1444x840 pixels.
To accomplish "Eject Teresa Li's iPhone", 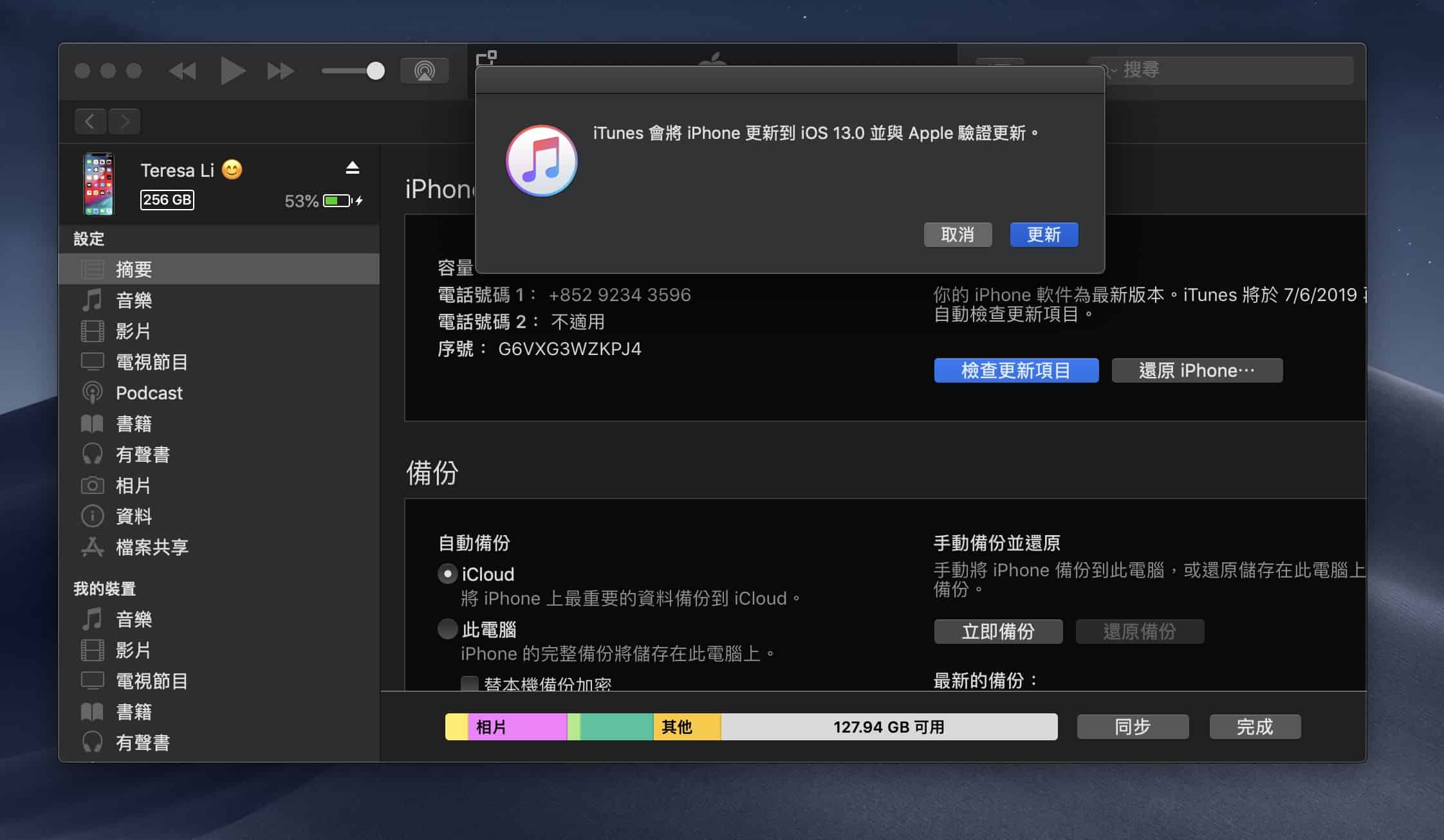I will click(352, 168).
